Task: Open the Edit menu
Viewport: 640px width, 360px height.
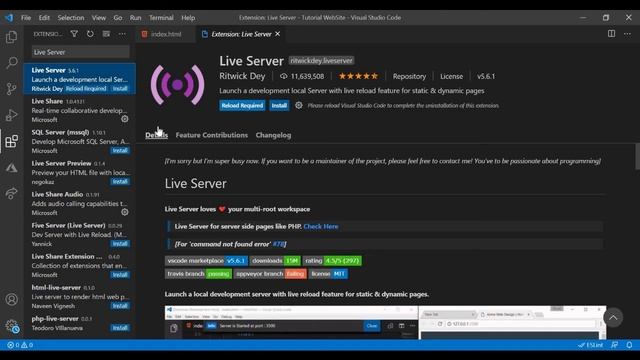Action: point(44,18)
